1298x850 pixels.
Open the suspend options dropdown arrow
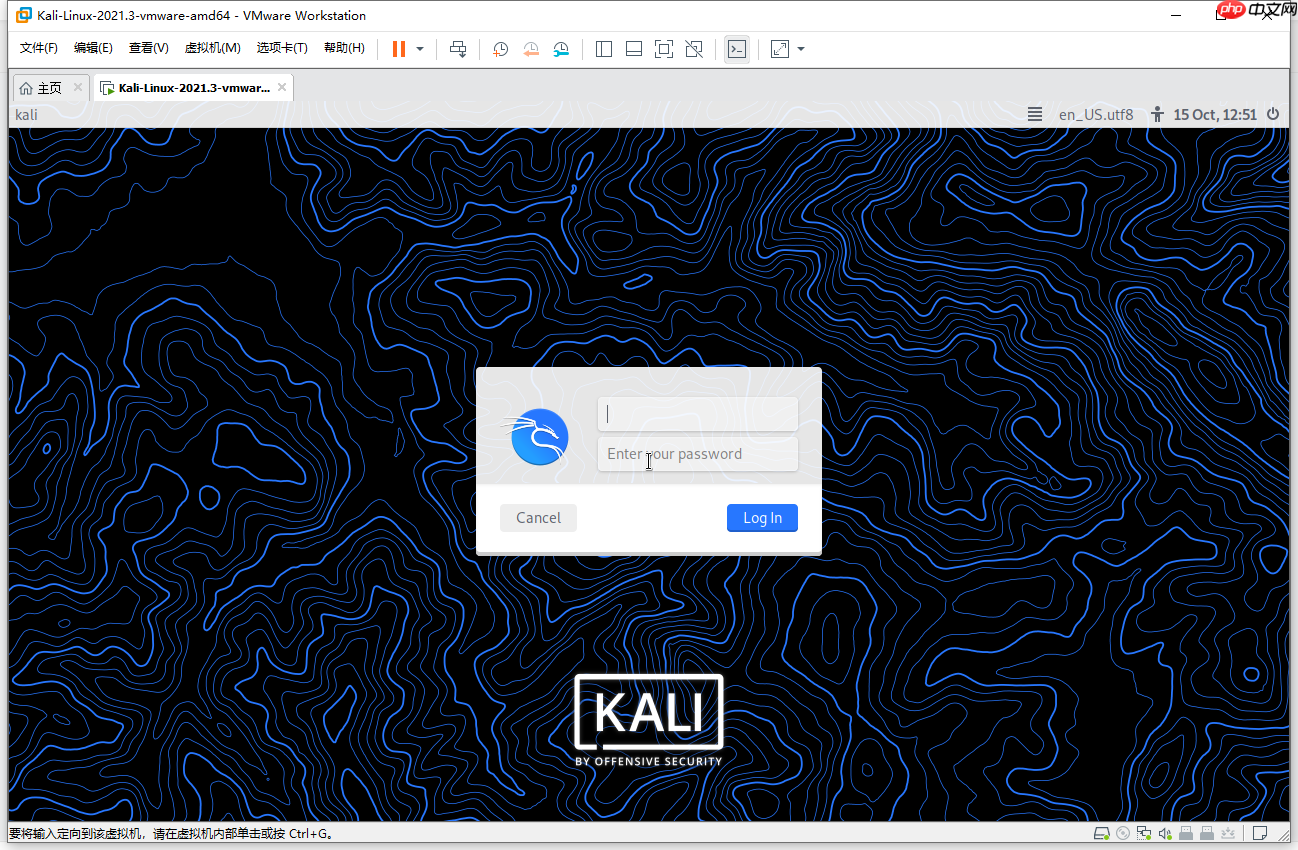(419, 48)
